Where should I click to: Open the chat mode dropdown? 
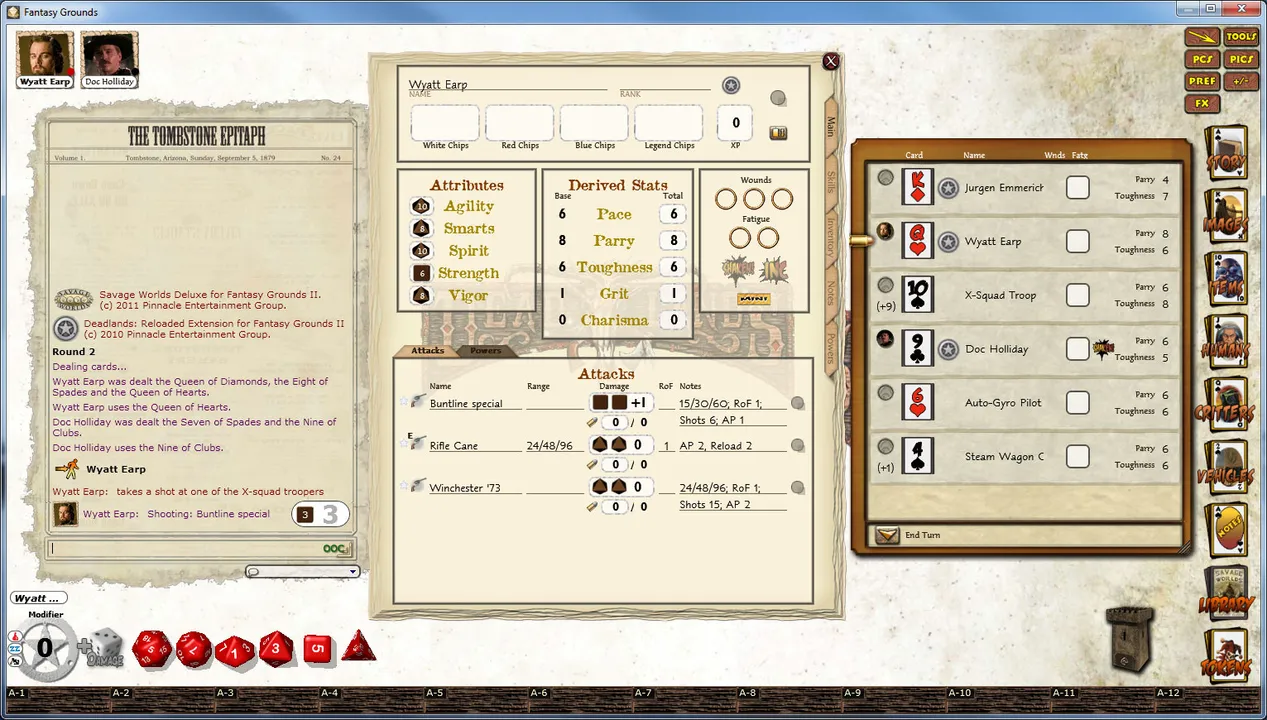pyautogui.click(x=302, y=572)
